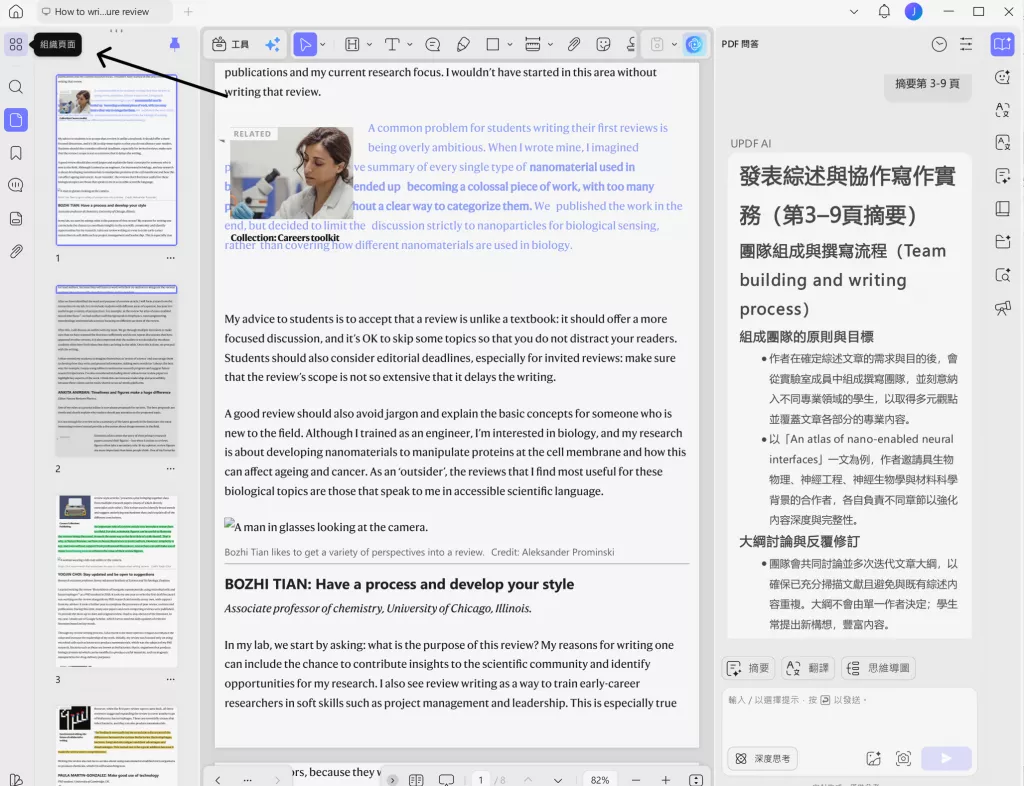The image size is (1024, 786).
Task: Click the UPDF AI round icon in toolbar
Action: pos(694,44)
